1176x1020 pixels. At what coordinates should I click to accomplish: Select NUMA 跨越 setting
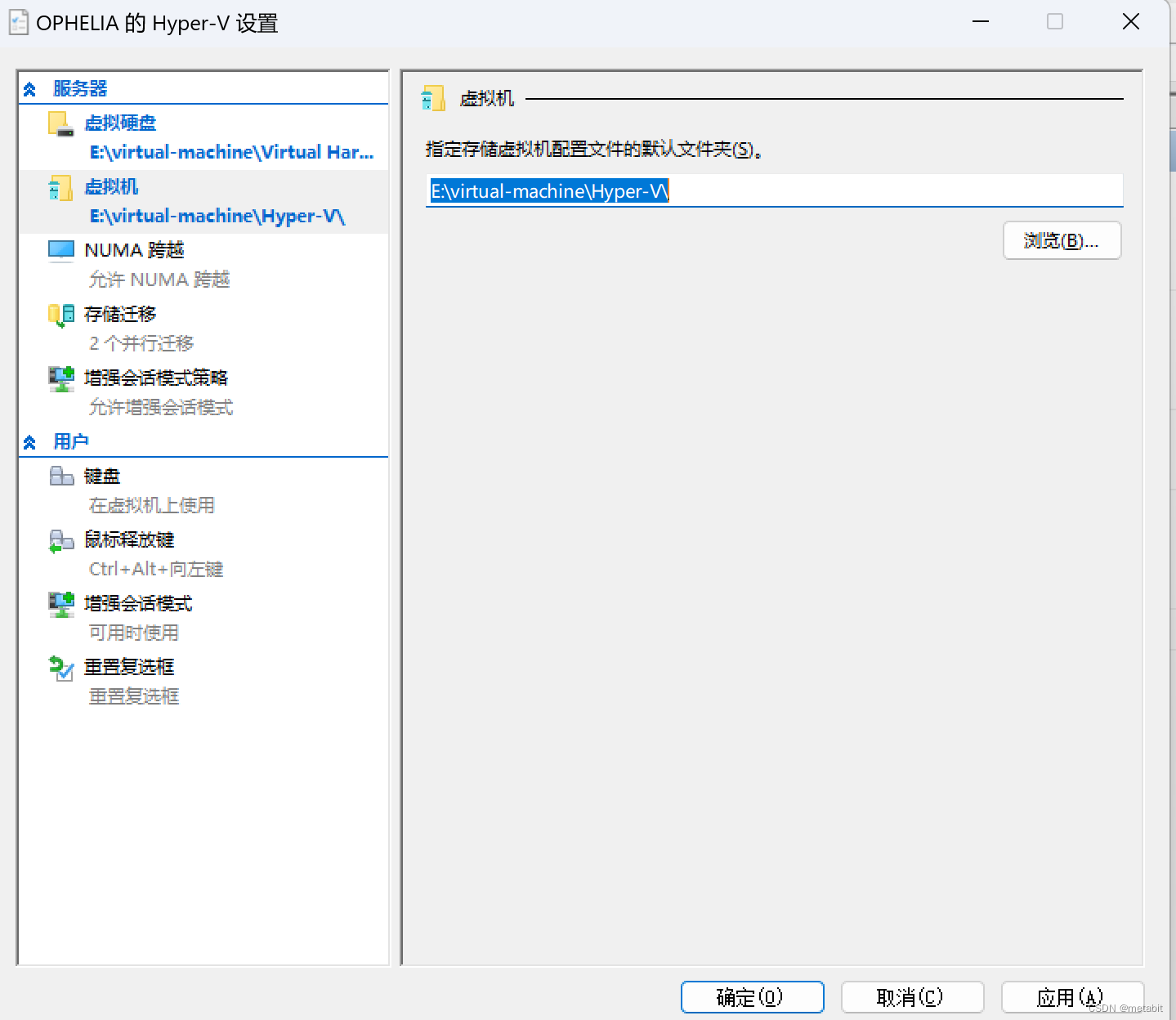(x=134, y=250)
